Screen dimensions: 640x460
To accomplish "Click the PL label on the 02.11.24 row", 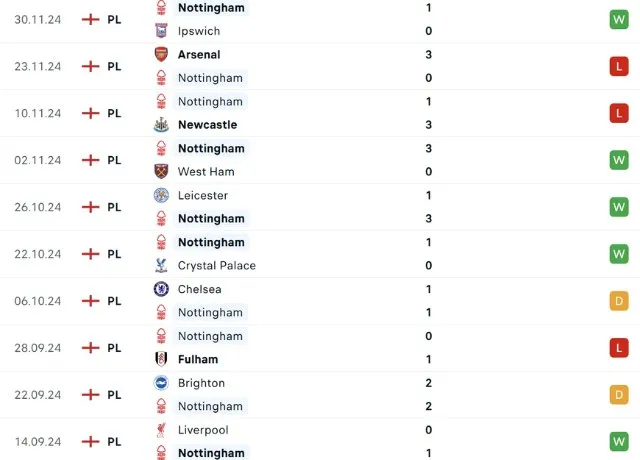I will [x=114, y=160].
